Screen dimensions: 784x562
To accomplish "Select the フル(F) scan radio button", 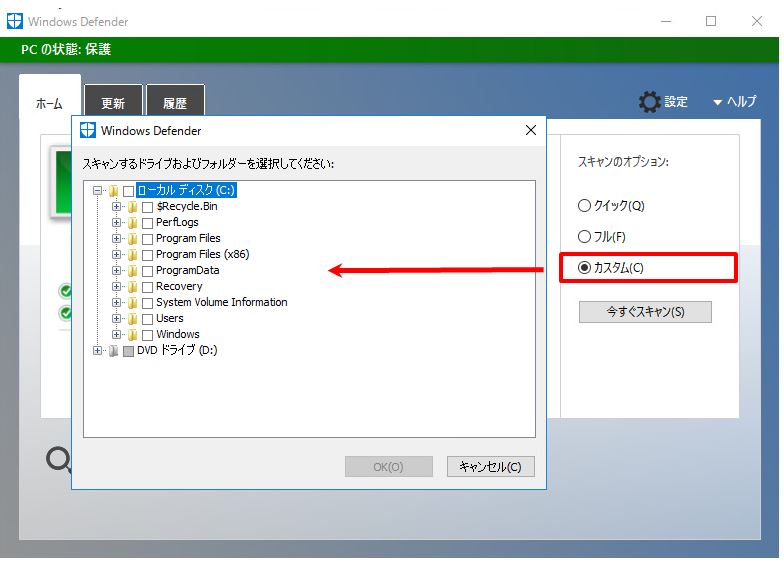I will coord(584,236).
